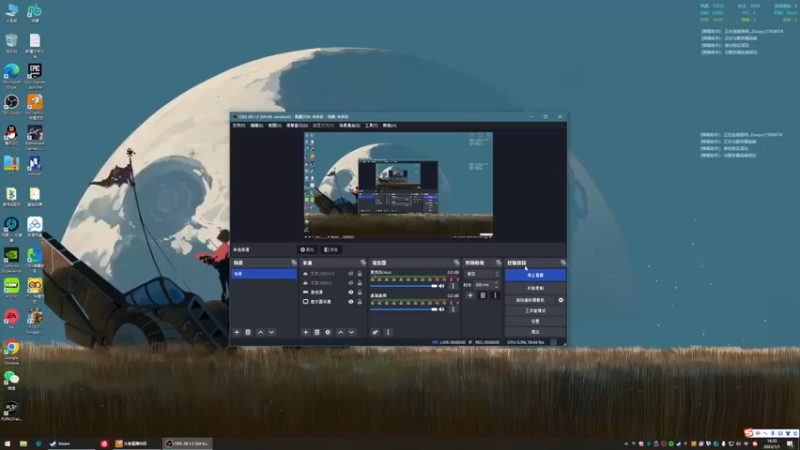800x450 pixels.
Task: Open the 工具(T) Tools menu
Action: coord(371,126)
